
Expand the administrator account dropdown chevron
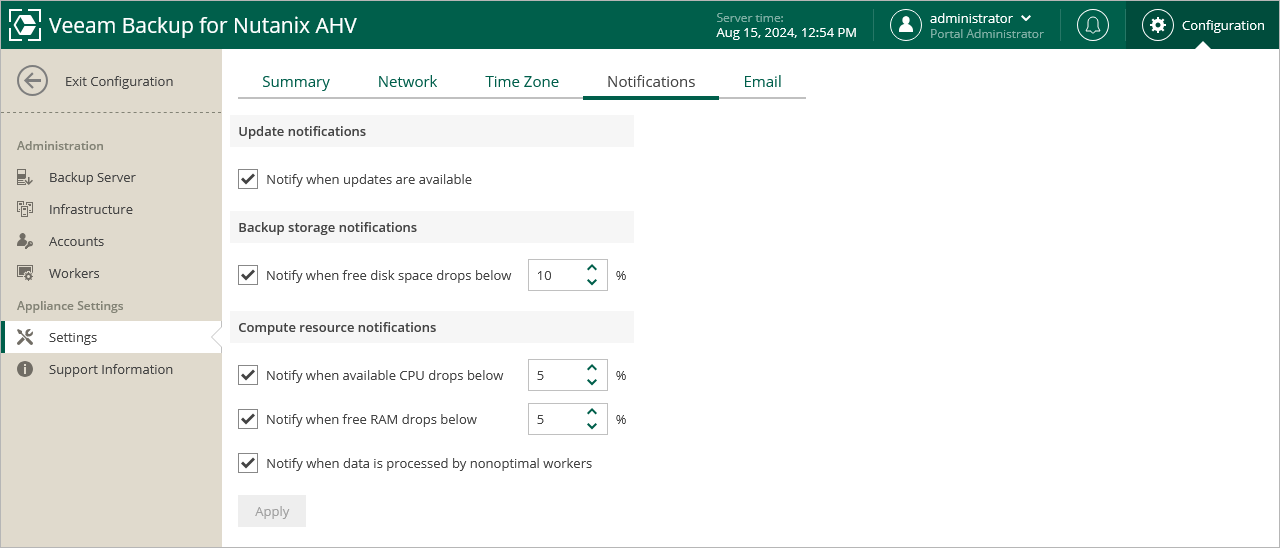[1026, 18]
